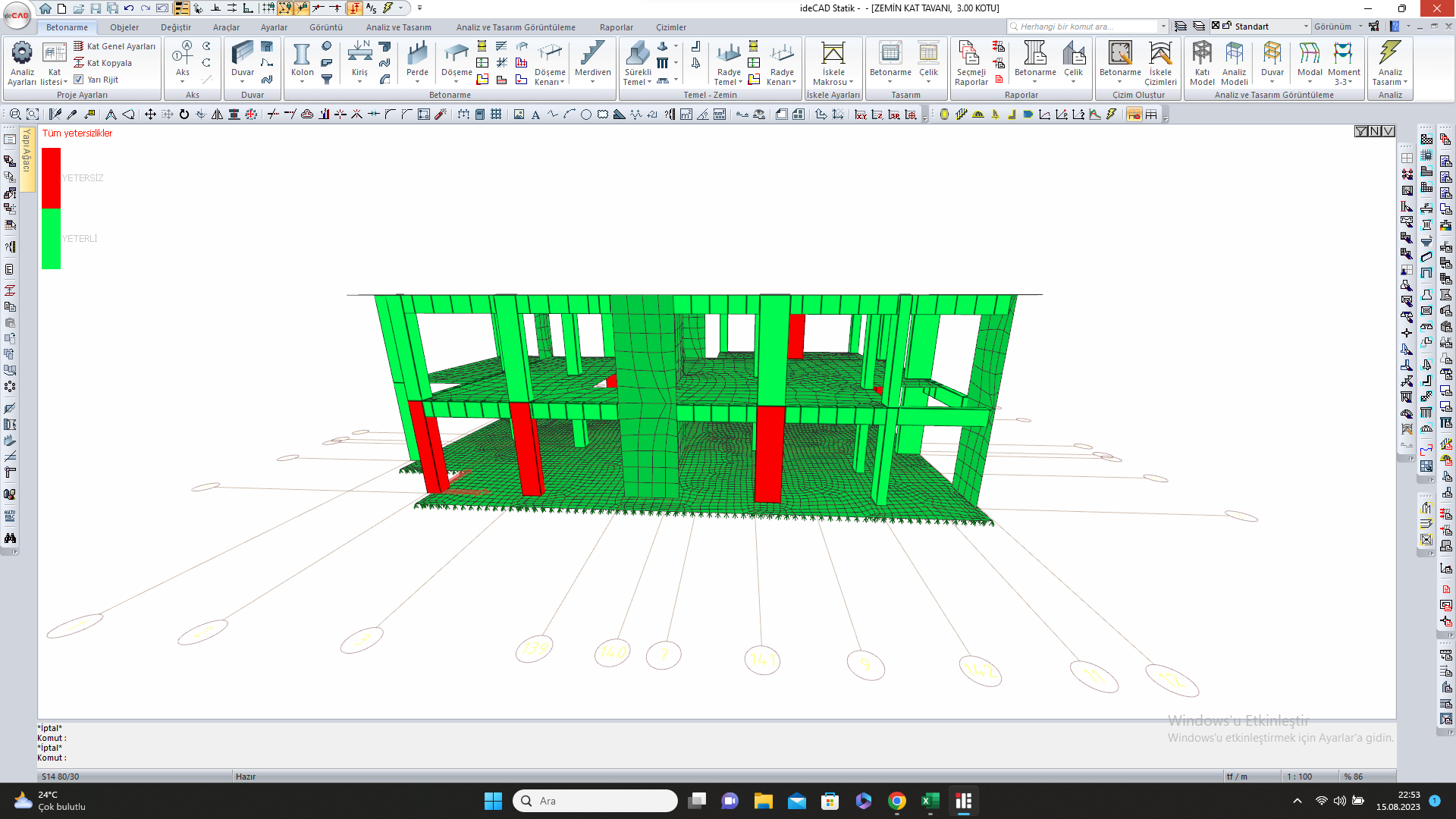Click the Home icon in quick access bar
1456x819 pixels.
tap(45, 8)
